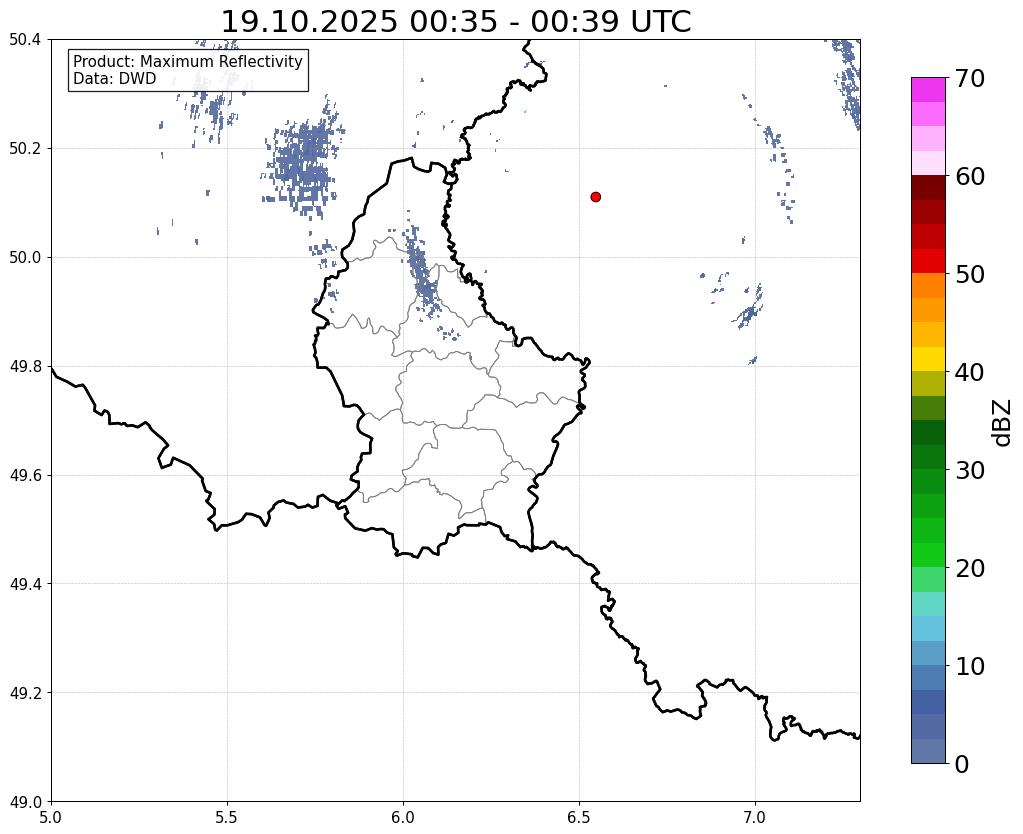The width and height of the screenshot is (1023, 834).
Task: Click latitude axis label 49.2
Action: (x=25, y=693)
